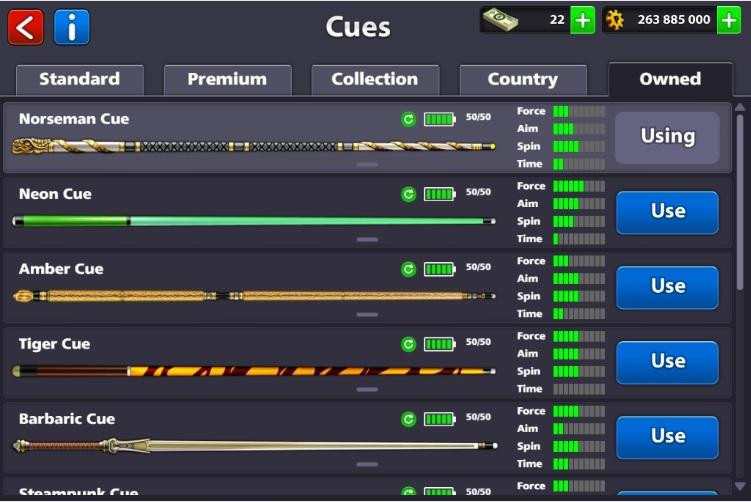Go back with the red arrow button
Image resolution: width=751 pixels, height=502 pixels.
pos(25,27)
